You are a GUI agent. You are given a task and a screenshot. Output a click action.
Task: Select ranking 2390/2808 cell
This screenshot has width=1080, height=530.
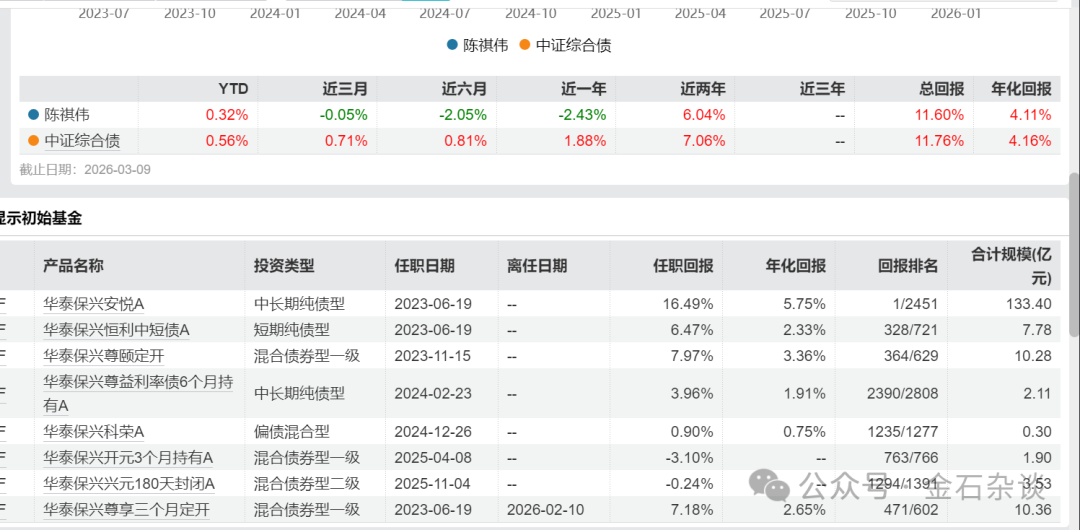904,394
